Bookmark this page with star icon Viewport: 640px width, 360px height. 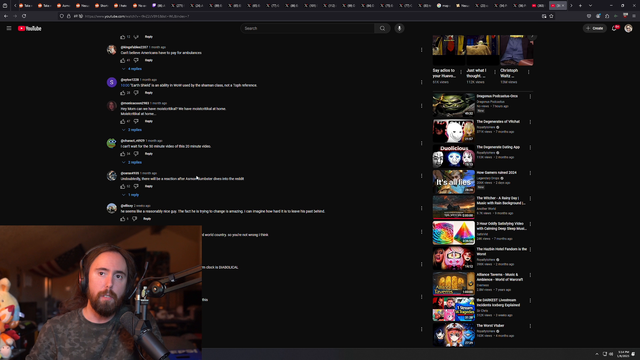[x=551, y=16]
